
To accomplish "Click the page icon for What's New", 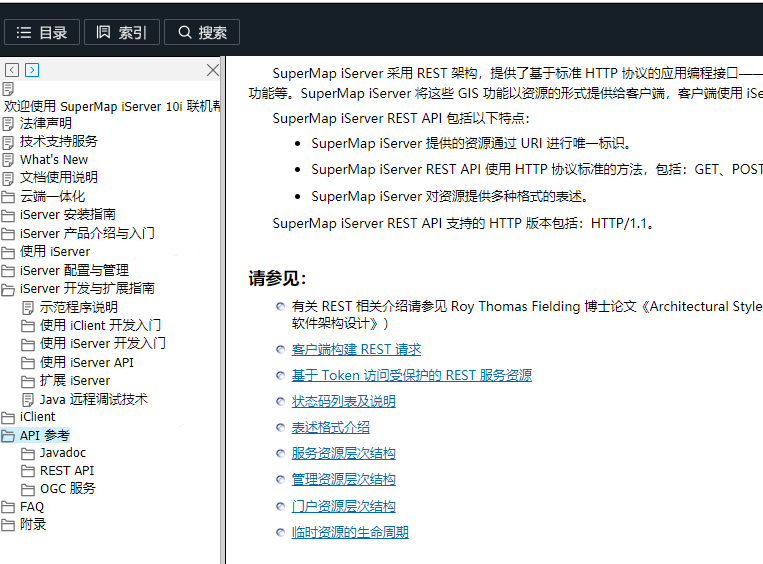I will click(8, 160).
